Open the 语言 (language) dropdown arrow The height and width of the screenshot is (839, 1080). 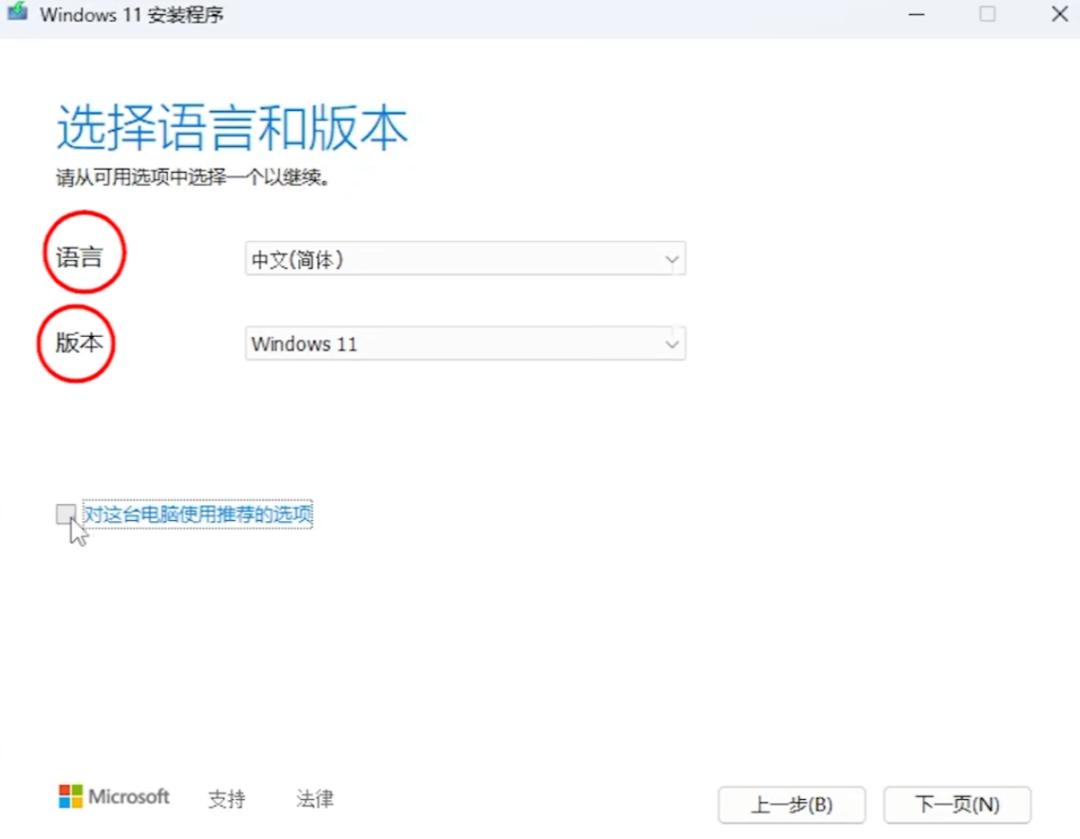click(x=673, y=258)
